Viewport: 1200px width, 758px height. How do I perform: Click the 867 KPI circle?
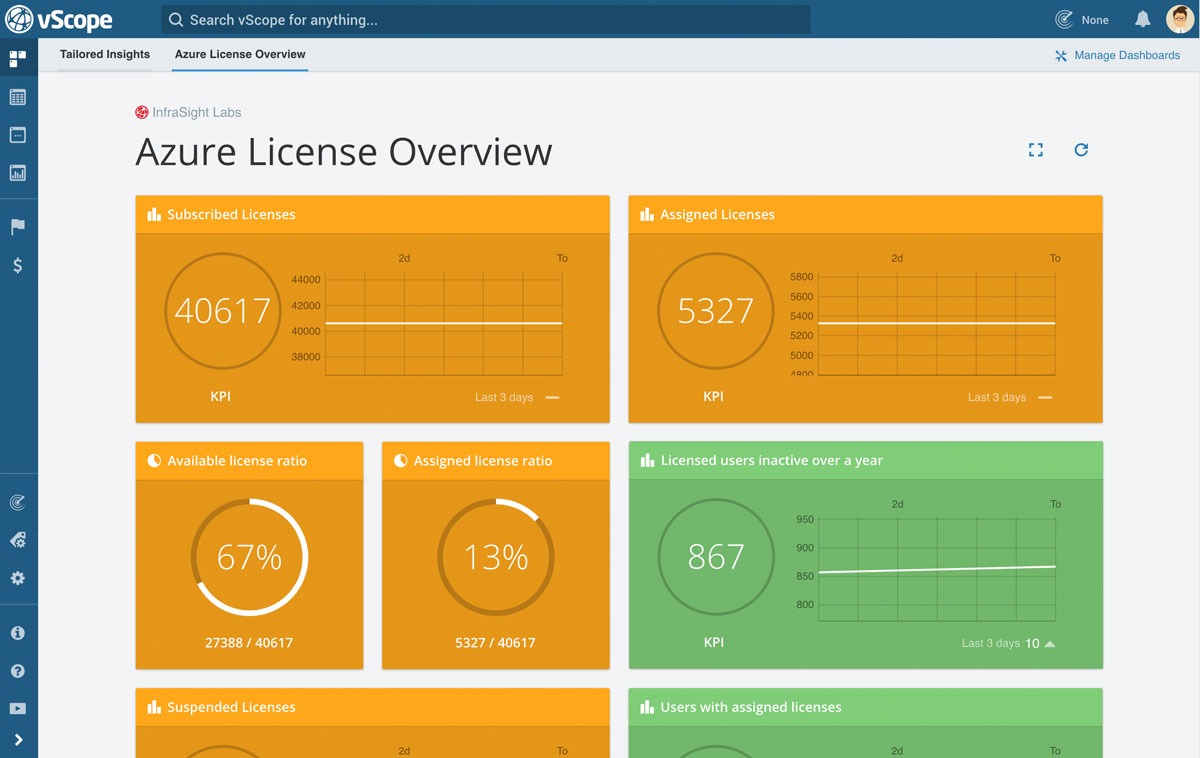(x=715, y=556)
